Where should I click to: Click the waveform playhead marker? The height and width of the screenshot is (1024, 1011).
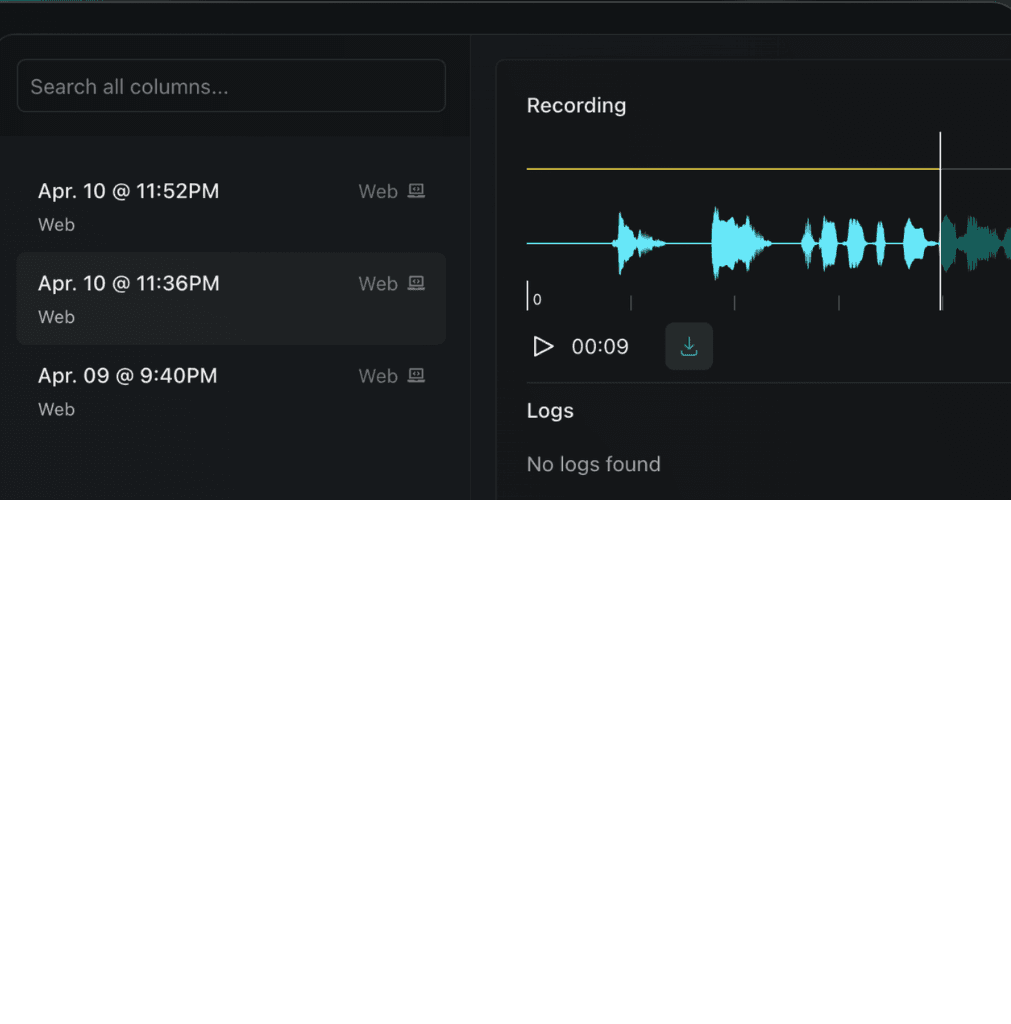(940, 221)
